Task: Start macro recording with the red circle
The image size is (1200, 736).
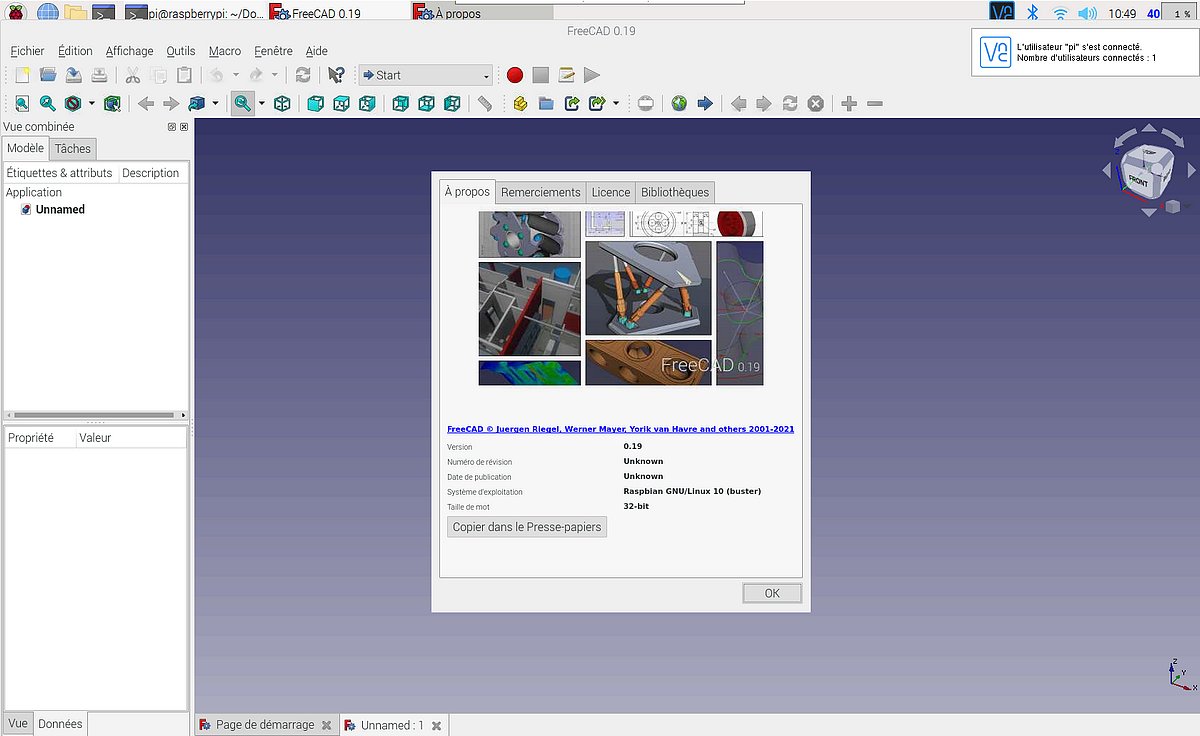Action: pos(514,75)
